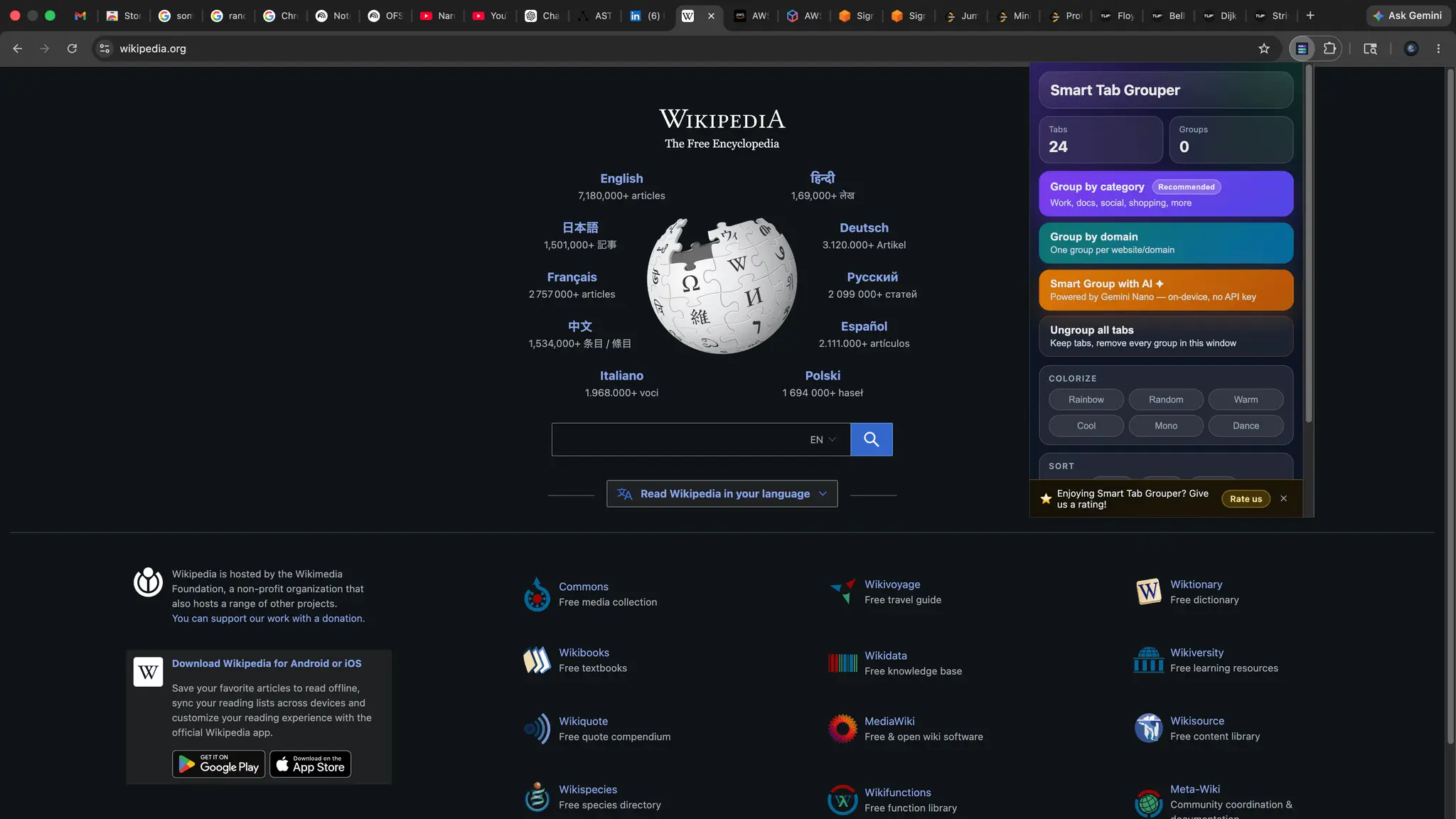Switch to the Gmail tab
The width and height of the screenshot is (1456, 819).
pos(80,16)
